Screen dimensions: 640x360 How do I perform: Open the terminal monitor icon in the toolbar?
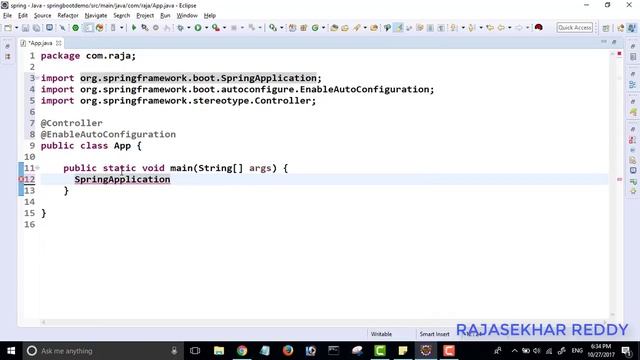49,28
